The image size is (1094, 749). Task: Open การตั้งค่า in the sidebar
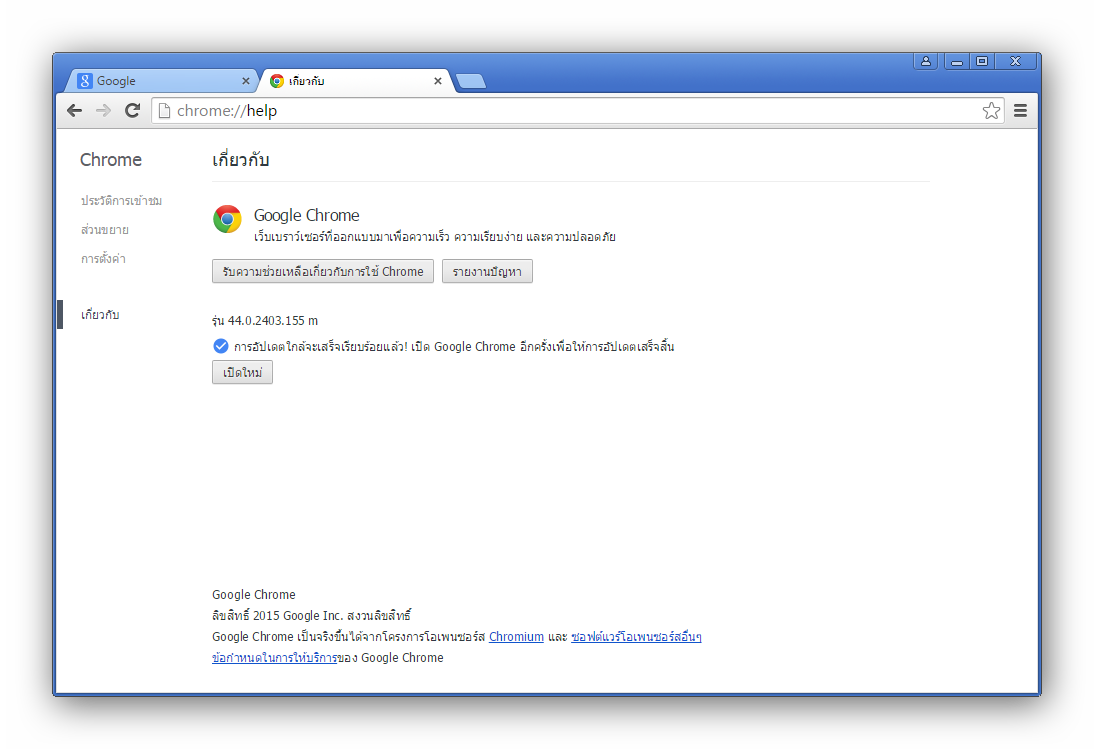point(103,259)
